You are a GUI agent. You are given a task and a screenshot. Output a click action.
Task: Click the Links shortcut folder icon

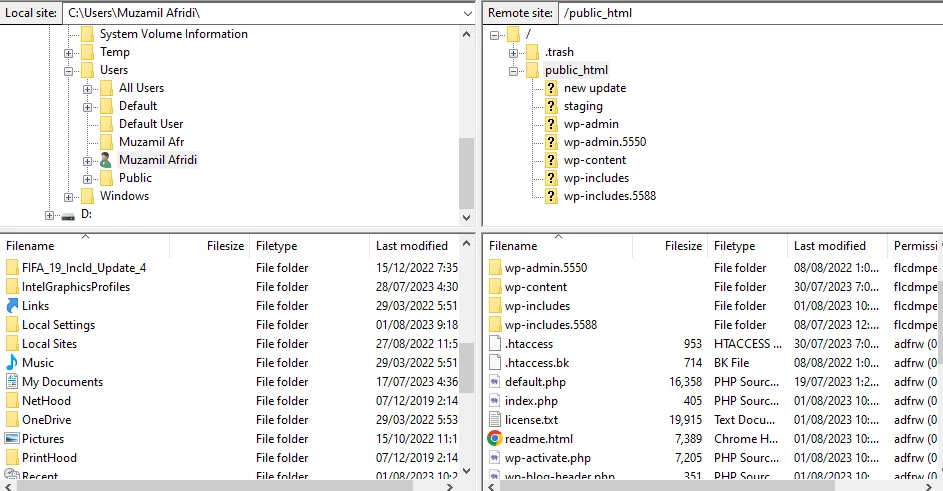point(12,306)
